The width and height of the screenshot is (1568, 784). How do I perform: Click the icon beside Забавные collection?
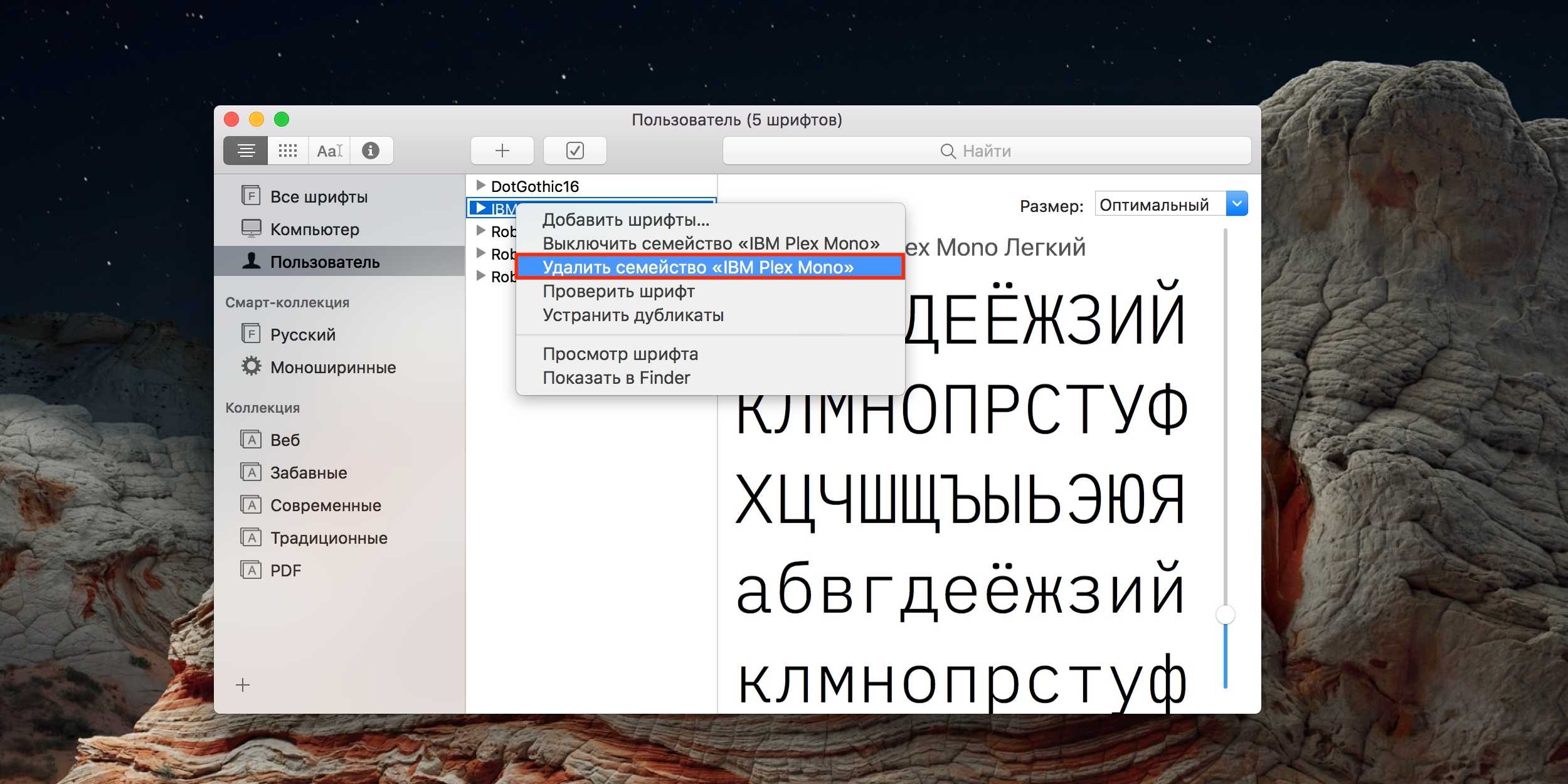251,472
